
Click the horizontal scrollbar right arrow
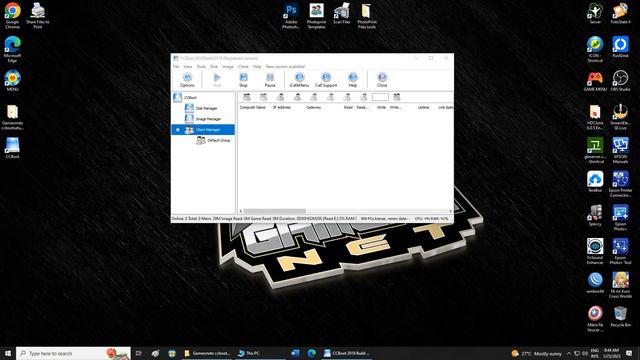[450, 211]
